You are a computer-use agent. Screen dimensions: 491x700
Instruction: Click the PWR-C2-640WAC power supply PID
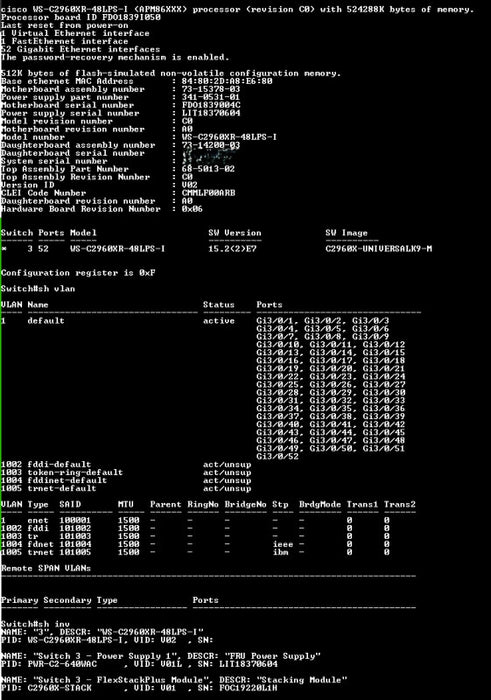tap(62, 664)
